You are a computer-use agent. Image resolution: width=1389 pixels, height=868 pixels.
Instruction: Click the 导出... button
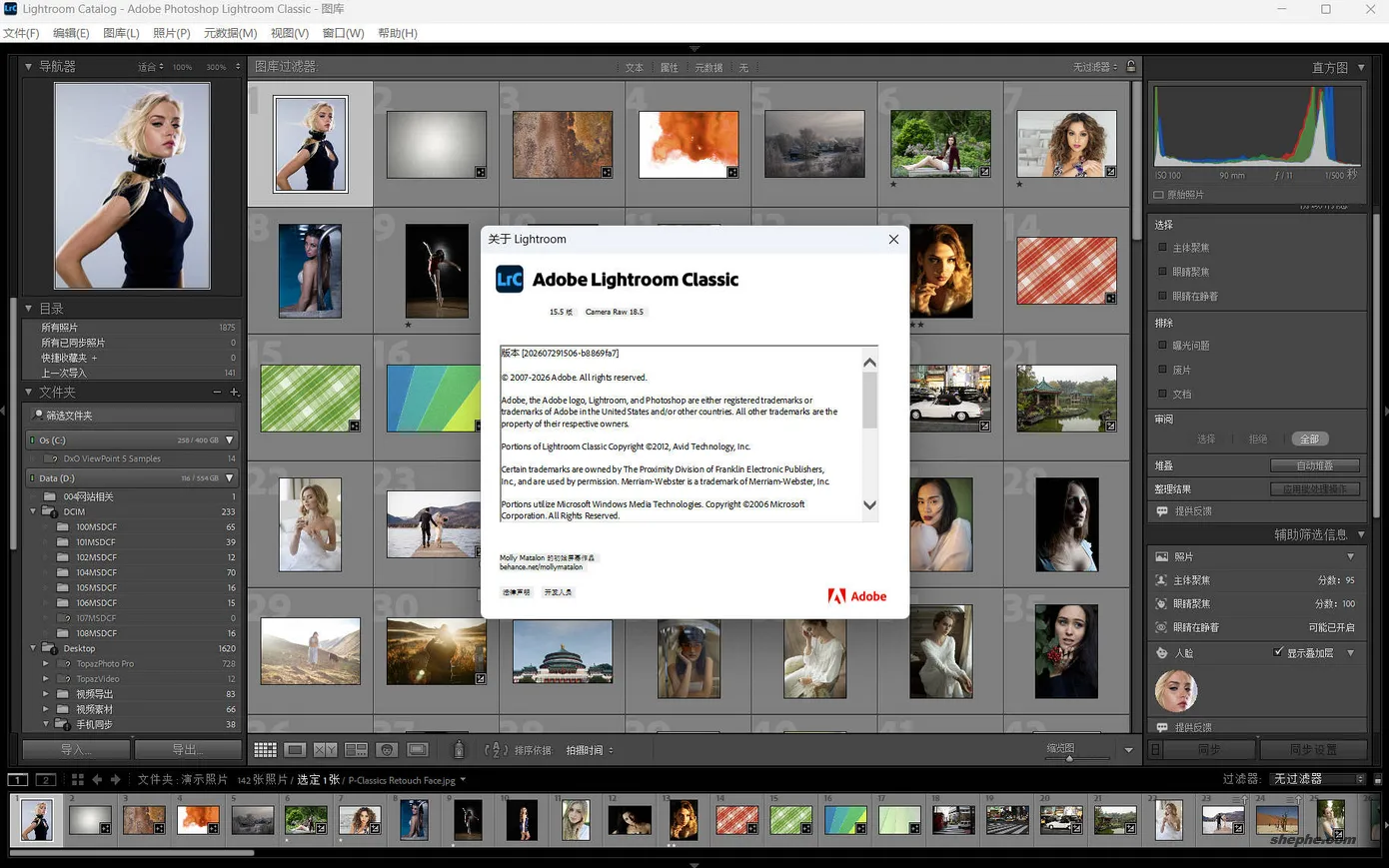[x=188, y=749]
